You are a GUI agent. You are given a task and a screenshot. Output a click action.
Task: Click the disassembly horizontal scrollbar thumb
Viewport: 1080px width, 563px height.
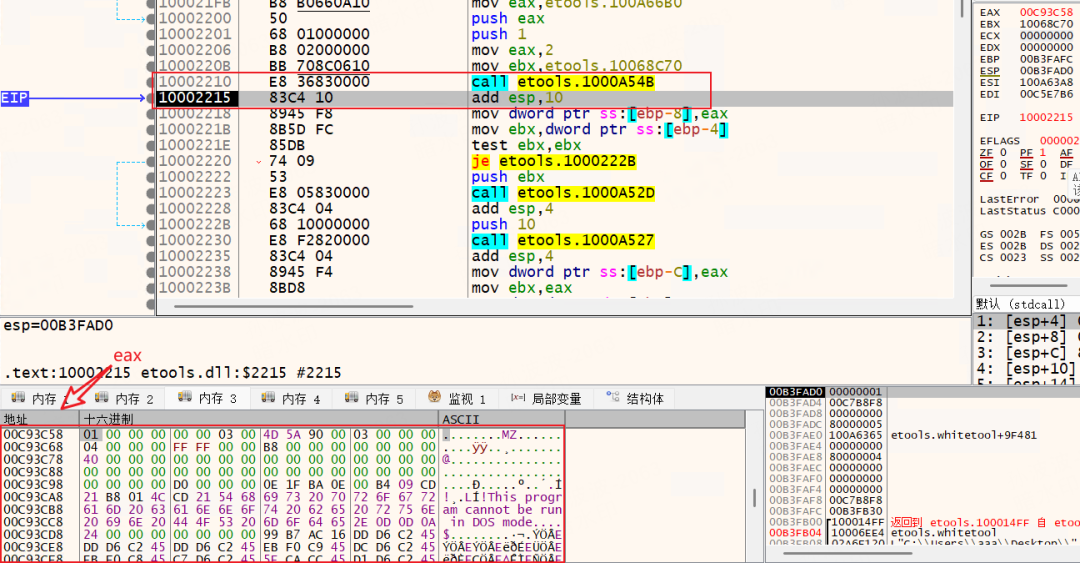(293, 306)
